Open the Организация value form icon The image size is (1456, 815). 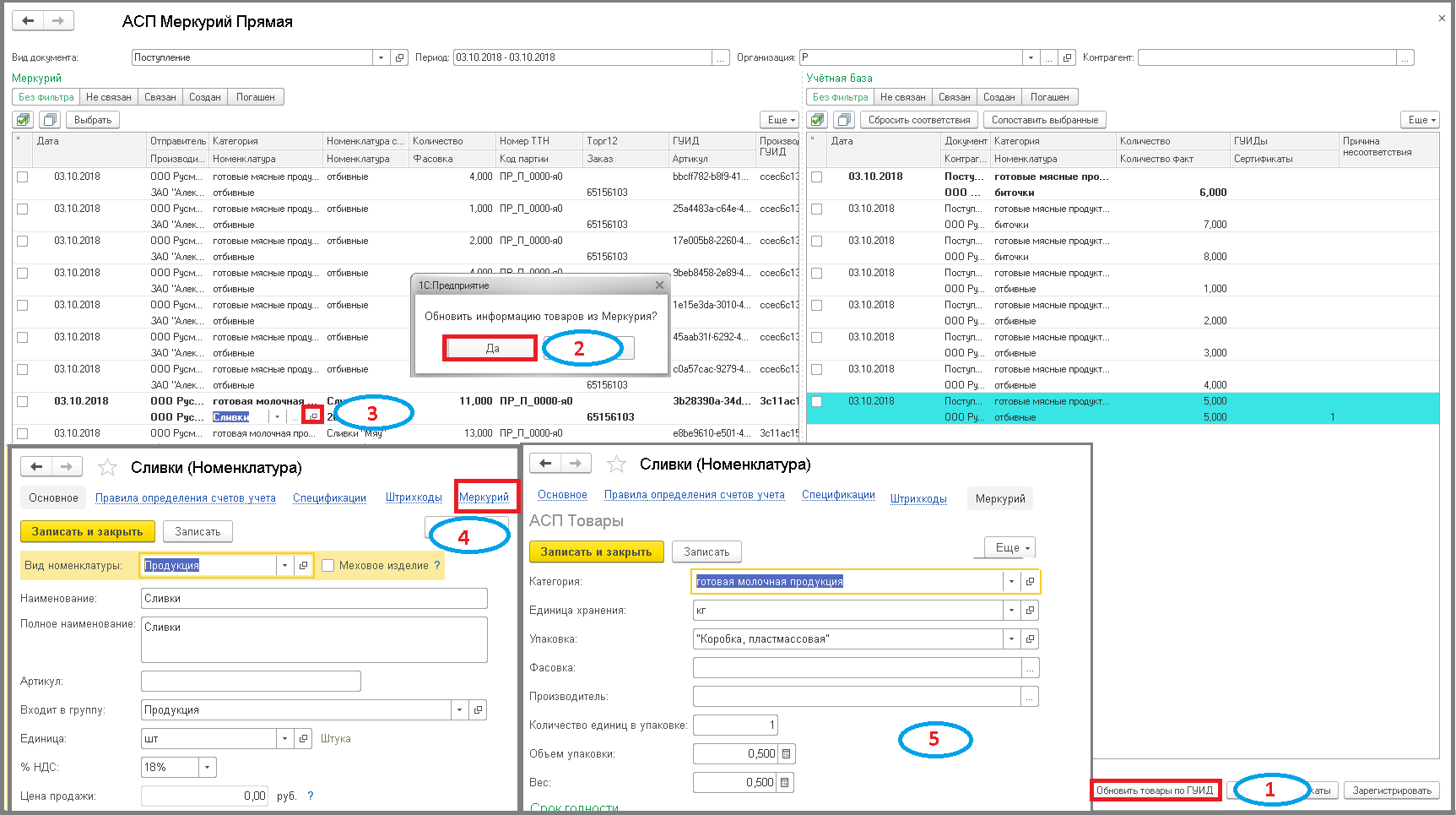click(x=1068, y=57)
